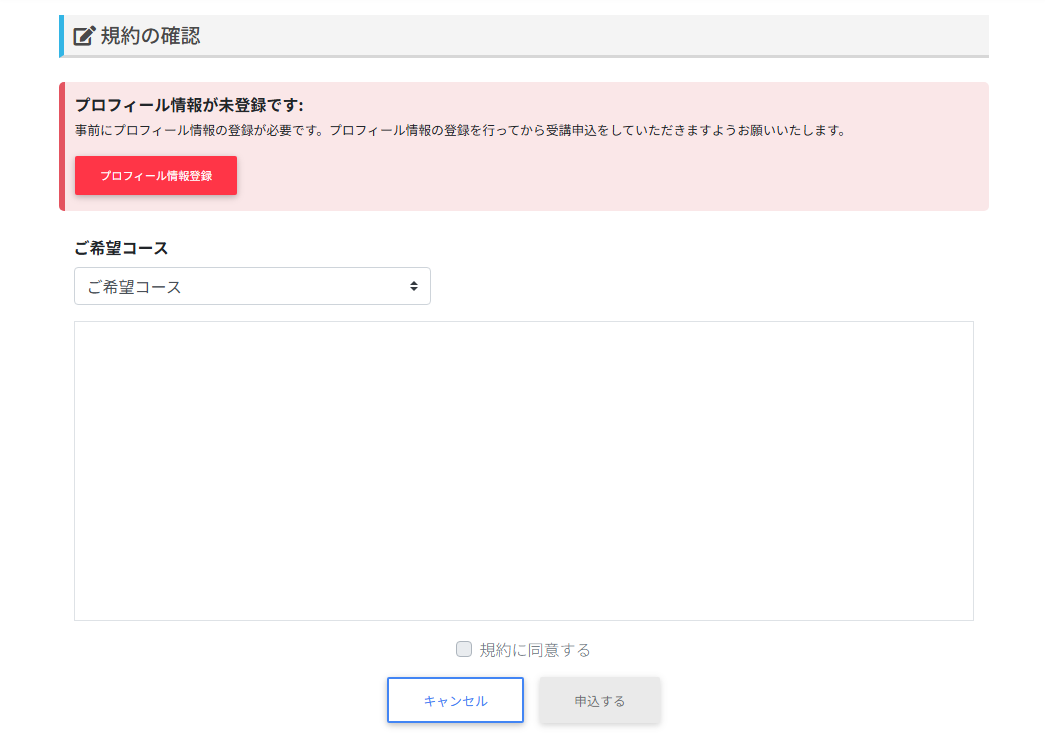Click the right side of course select field
Screen dimensions: 1045x742
pyautogui.click(x=380, y=286)
